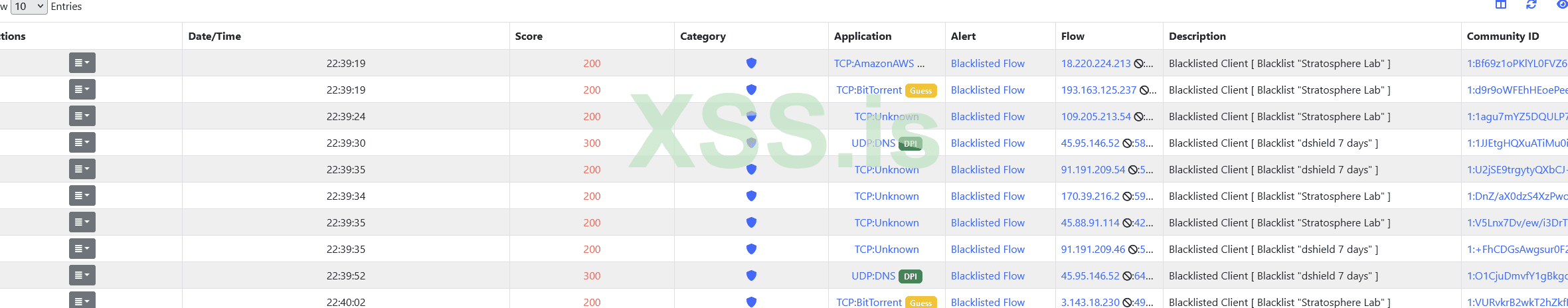
Task: Toggle the eye visibility icon at top right
Action: tap(1562, 5)
